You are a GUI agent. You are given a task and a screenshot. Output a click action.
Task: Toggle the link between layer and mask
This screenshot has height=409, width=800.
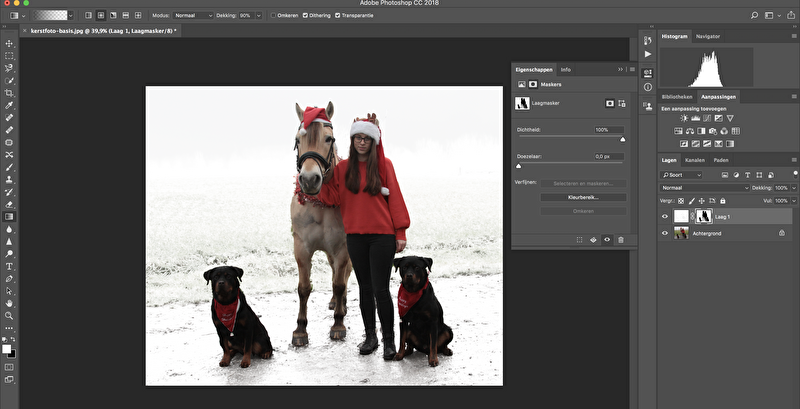click(x=692, y=216)
